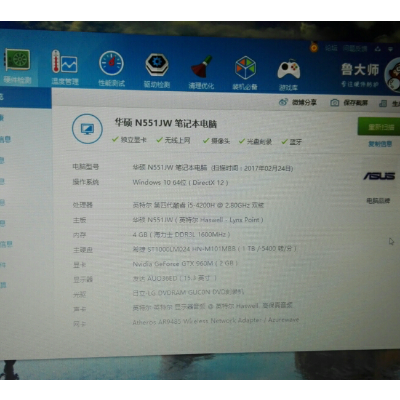The width and height of the screenshot is (400, 400).
Task: Open the 游戏库 game controller tab
Action: (x=289, y=75)
